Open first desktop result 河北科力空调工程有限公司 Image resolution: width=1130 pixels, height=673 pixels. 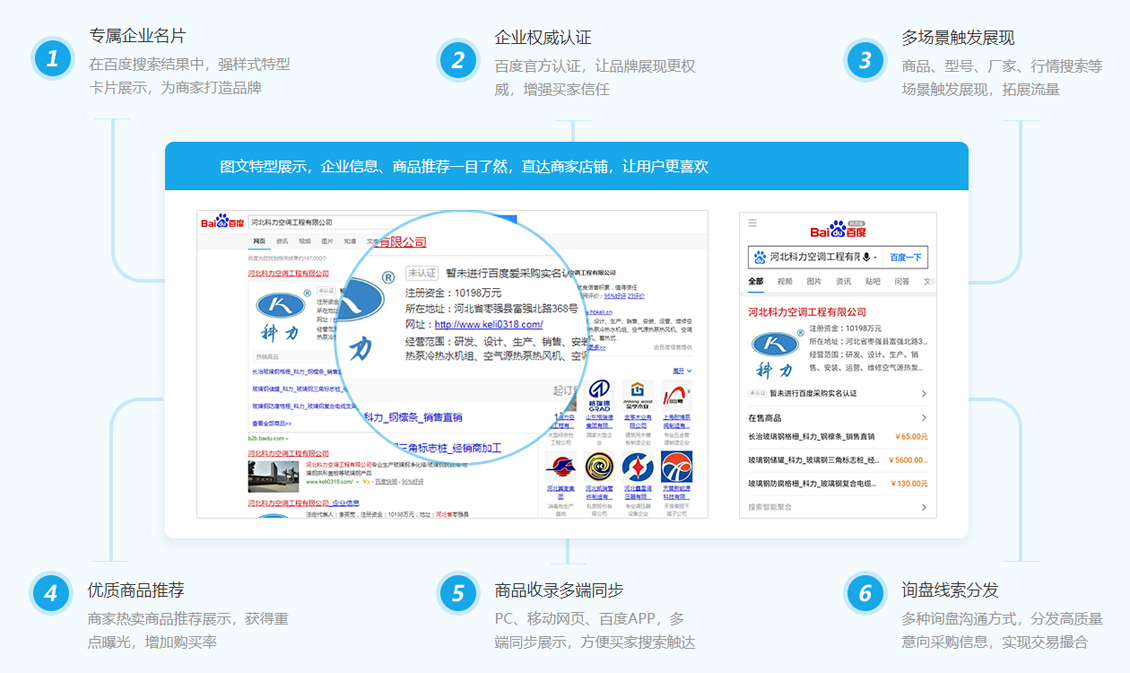(288, 273)
